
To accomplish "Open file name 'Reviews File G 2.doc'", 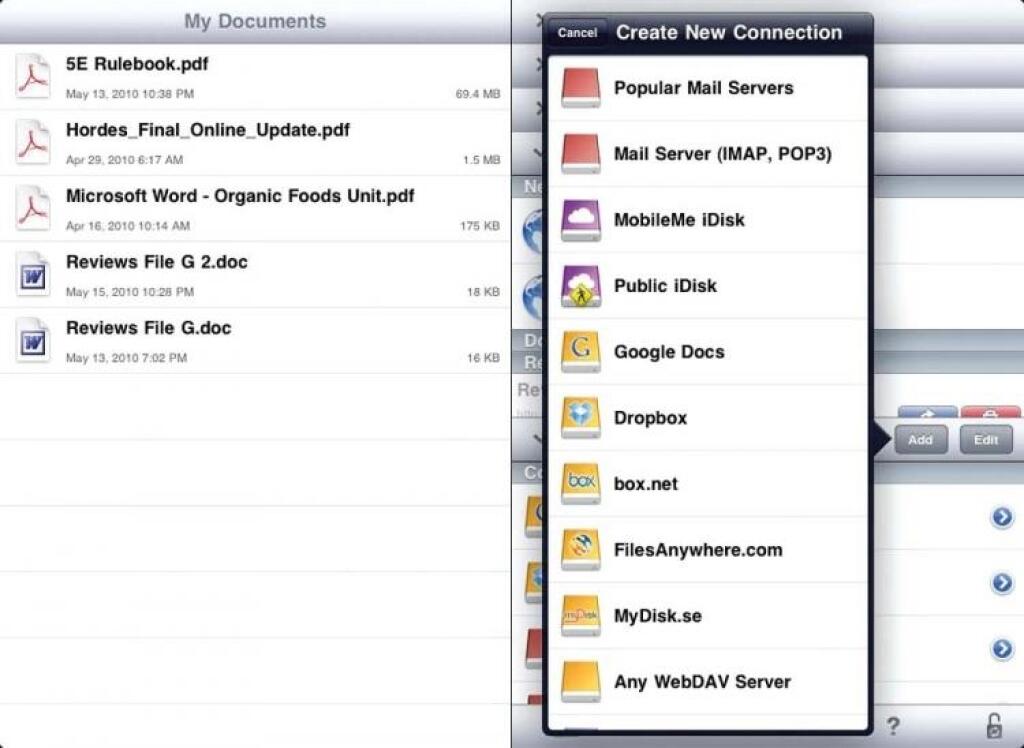I will pos(157,262).
